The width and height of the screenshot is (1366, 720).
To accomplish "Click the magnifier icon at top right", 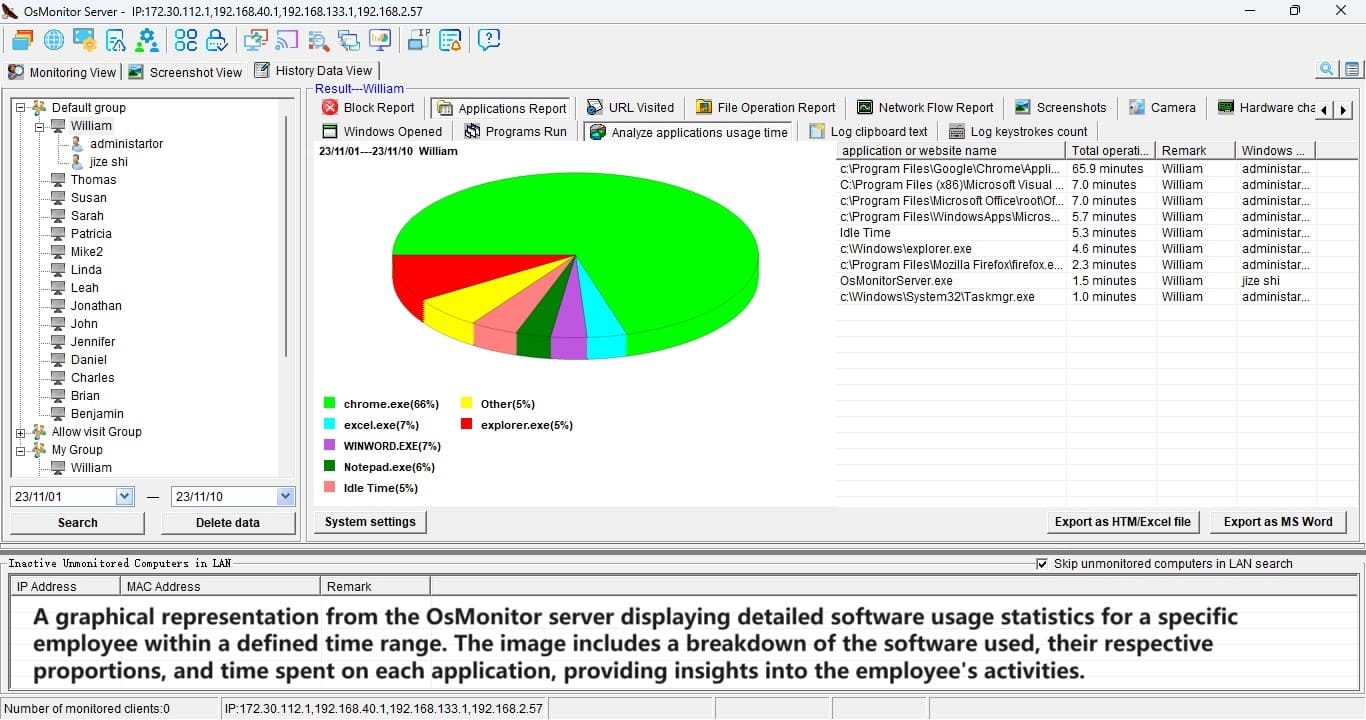I will point(1327,69).
